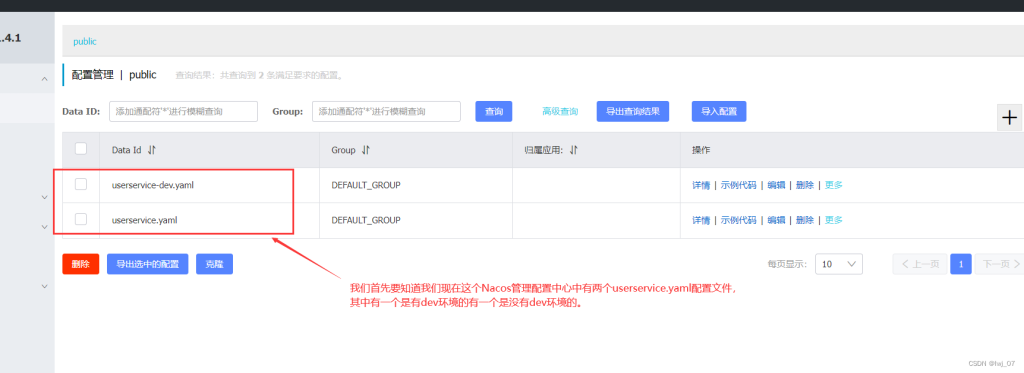Image resolution: width=1024 pixels, height=373 pixels.
Task: Open 编辑 for userservice.yaml
Action: (x=776, y=220)
